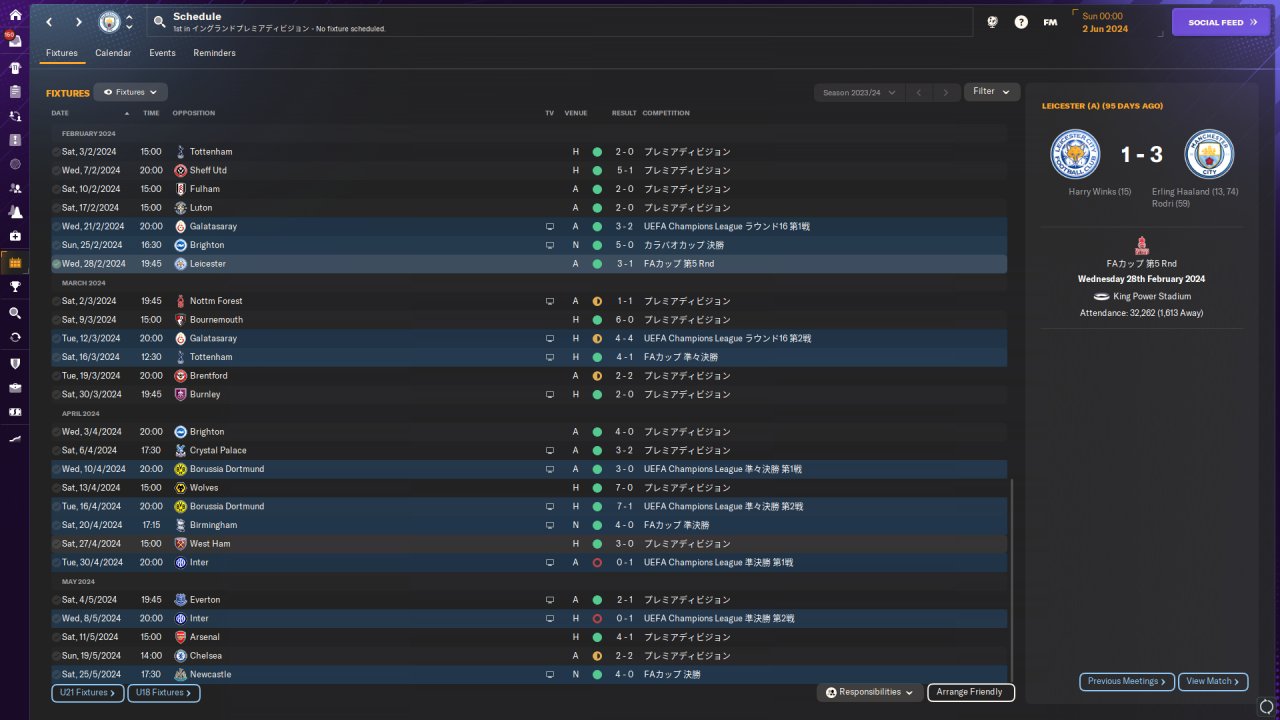This screenshot has height=720, width=1280.
Task: Open the Development Centre graph icon in sidebar
Action: (x=14, y=437)
